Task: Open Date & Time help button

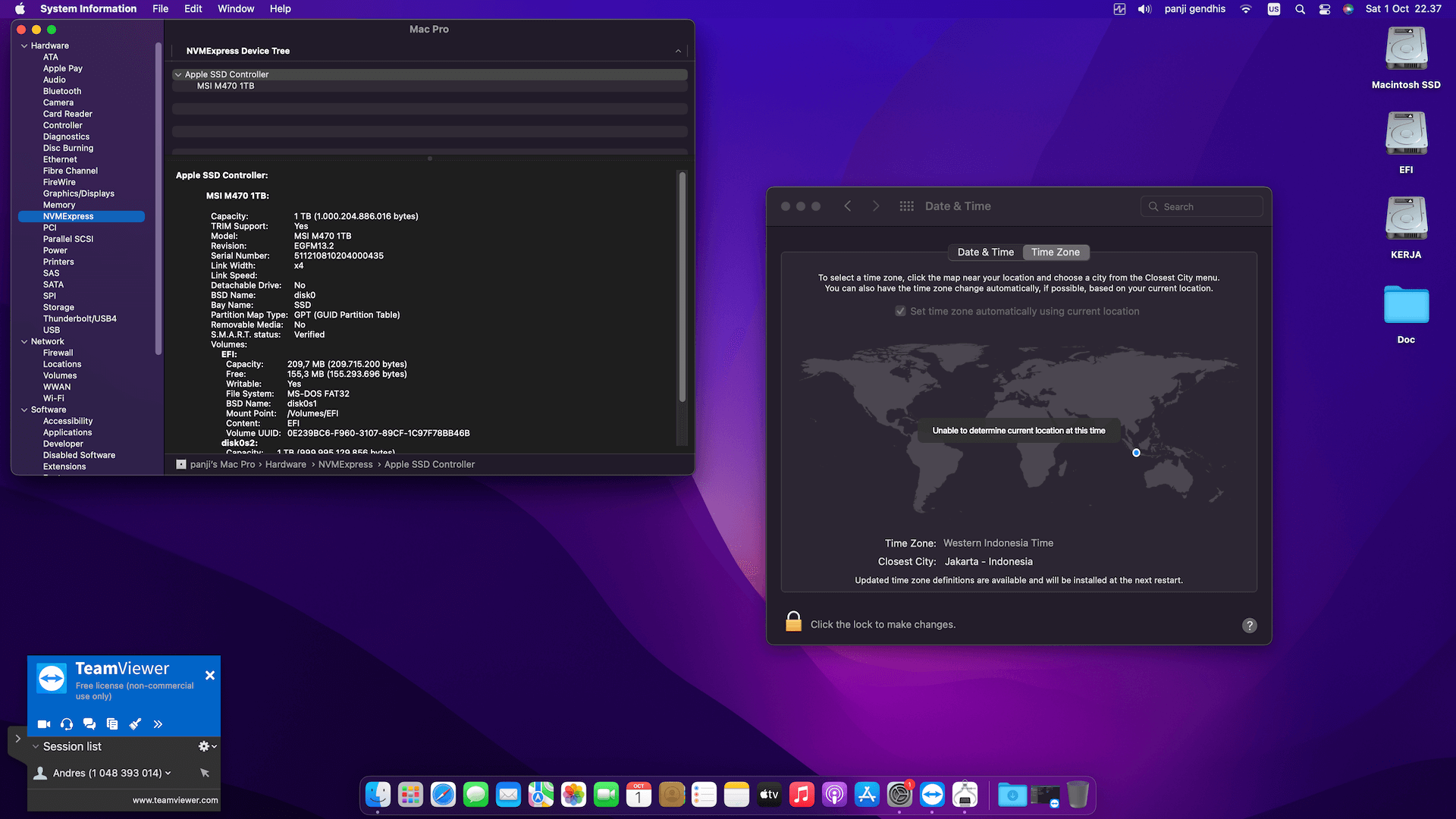Action: pos(1250,625)
